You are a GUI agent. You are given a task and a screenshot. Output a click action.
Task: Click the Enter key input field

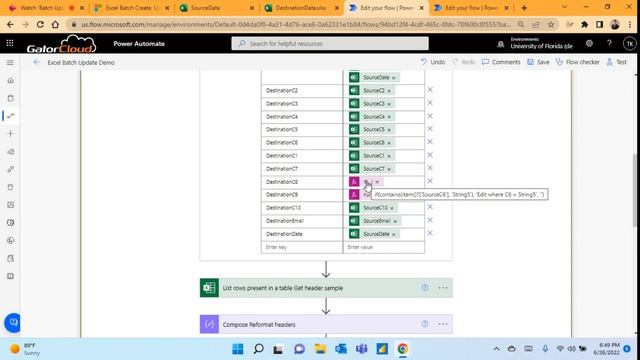tap(302, 247)
